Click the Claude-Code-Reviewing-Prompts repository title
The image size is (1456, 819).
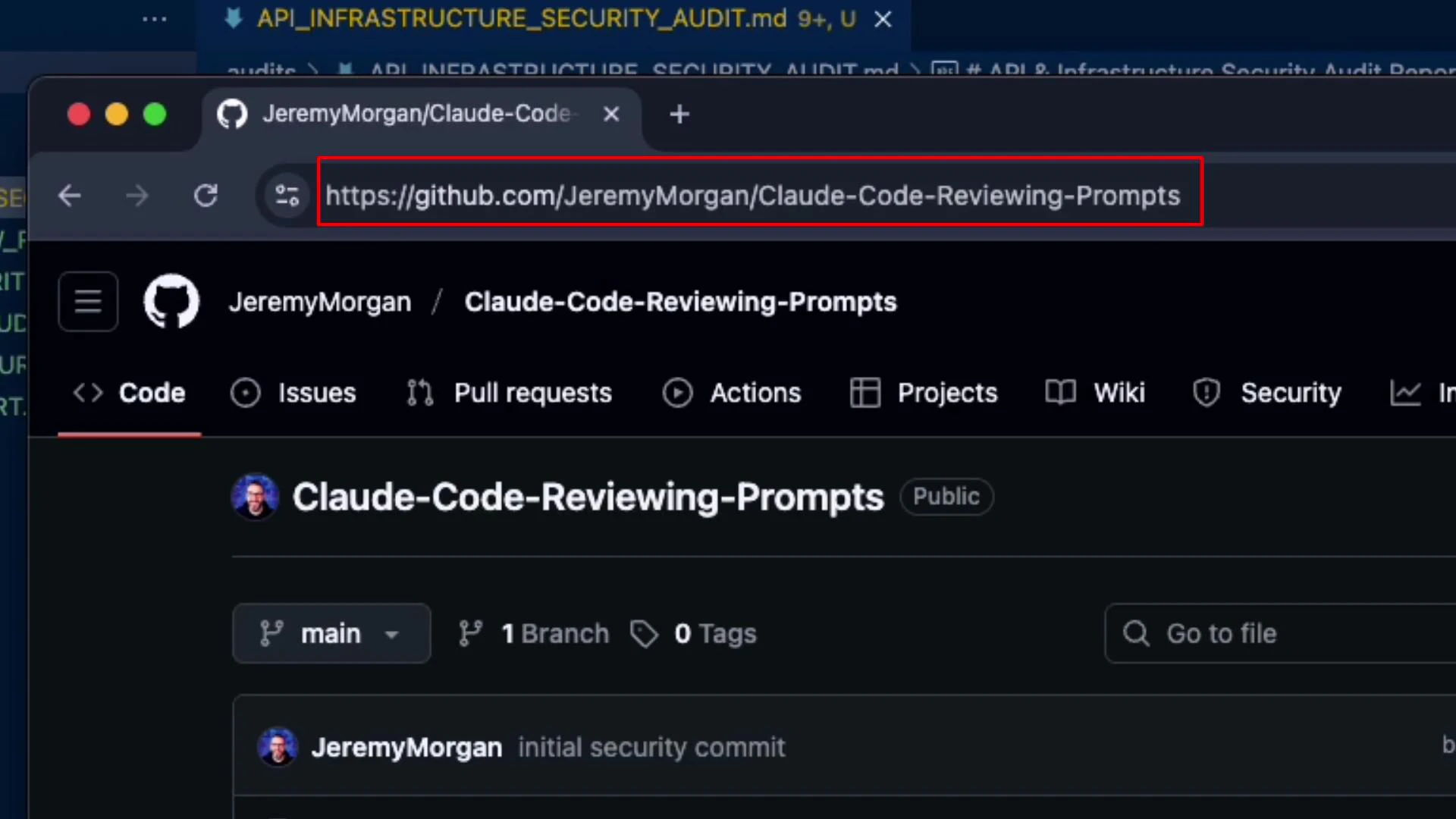(x=588, y=497)
